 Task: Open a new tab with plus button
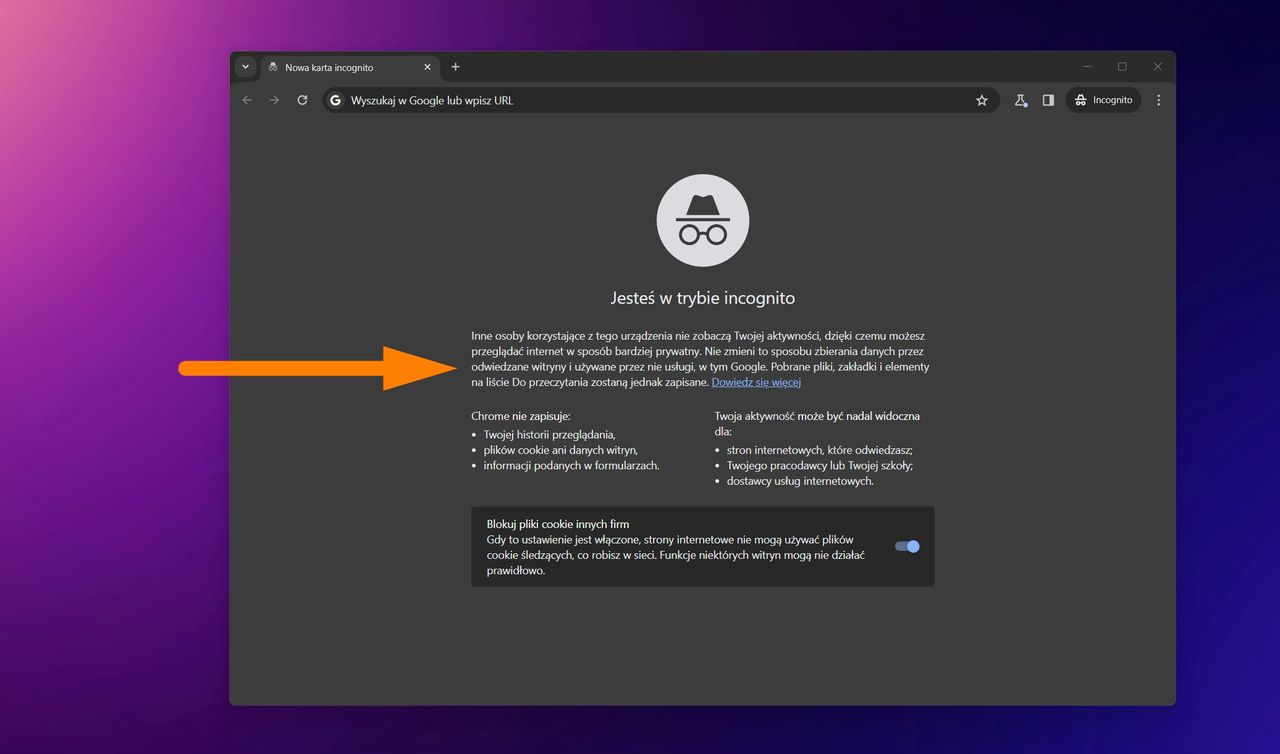456,67
